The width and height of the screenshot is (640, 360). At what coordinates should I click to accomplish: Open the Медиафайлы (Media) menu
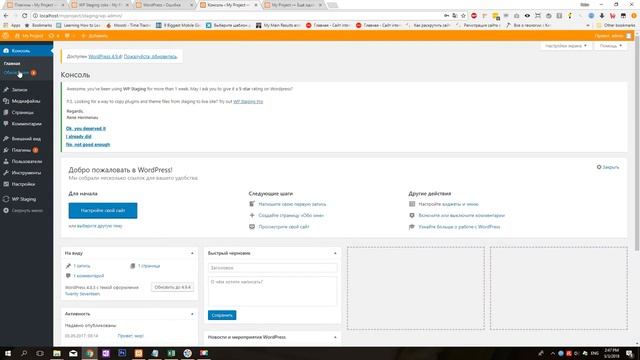click(26, 101)
